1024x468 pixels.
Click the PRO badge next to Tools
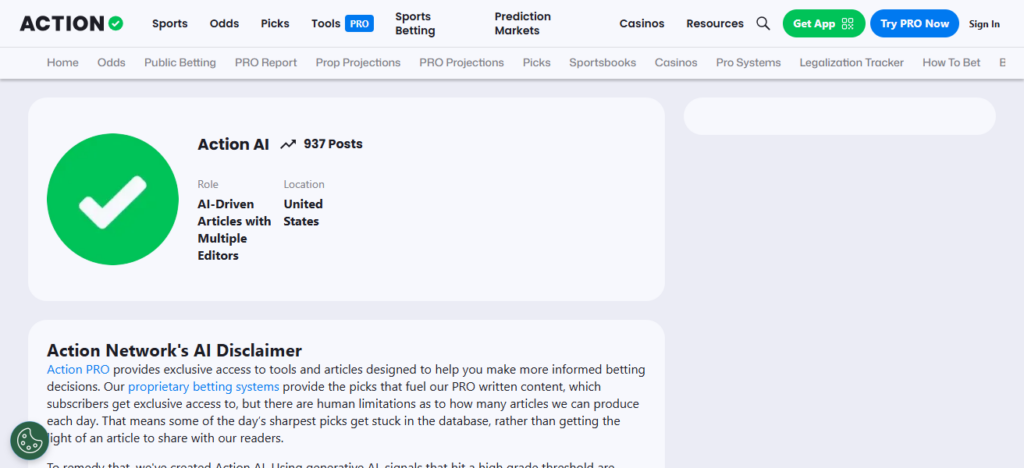359,23
